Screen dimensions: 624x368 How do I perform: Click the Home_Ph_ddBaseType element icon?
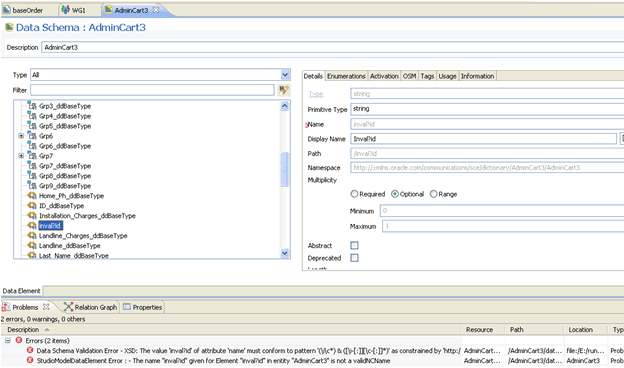(32, 196)
